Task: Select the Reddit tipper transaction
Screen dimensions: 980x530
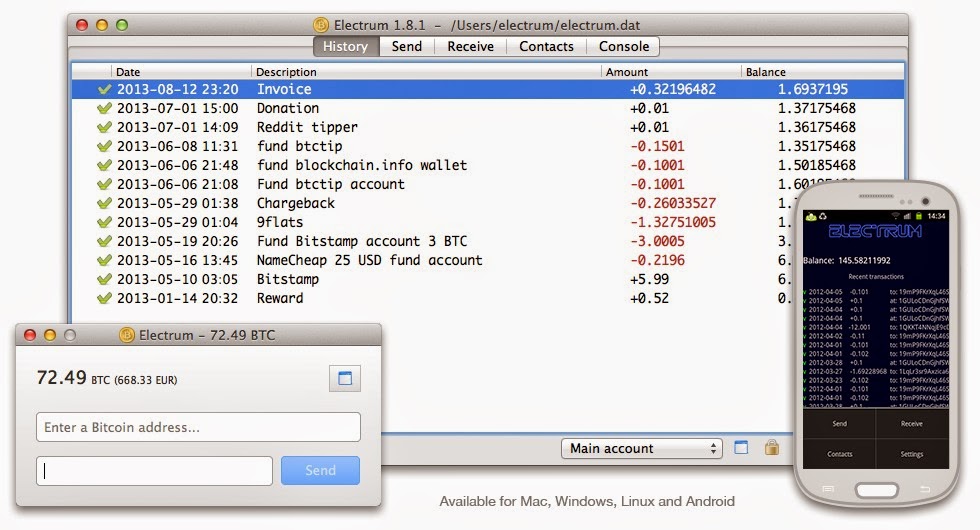Action: pyautogui.click(x=488, y=127)
